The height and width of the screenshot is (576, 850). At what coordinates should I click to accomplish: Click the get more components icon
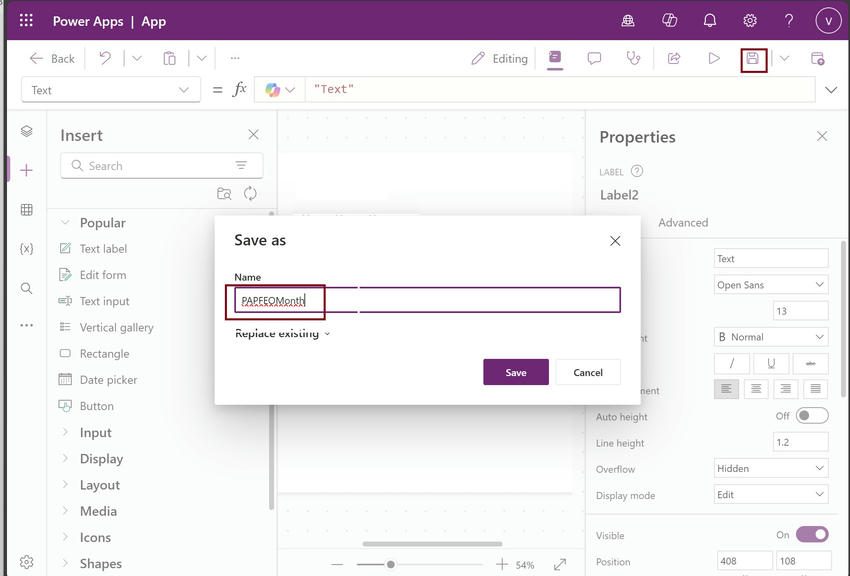click(x=224, y=193)
